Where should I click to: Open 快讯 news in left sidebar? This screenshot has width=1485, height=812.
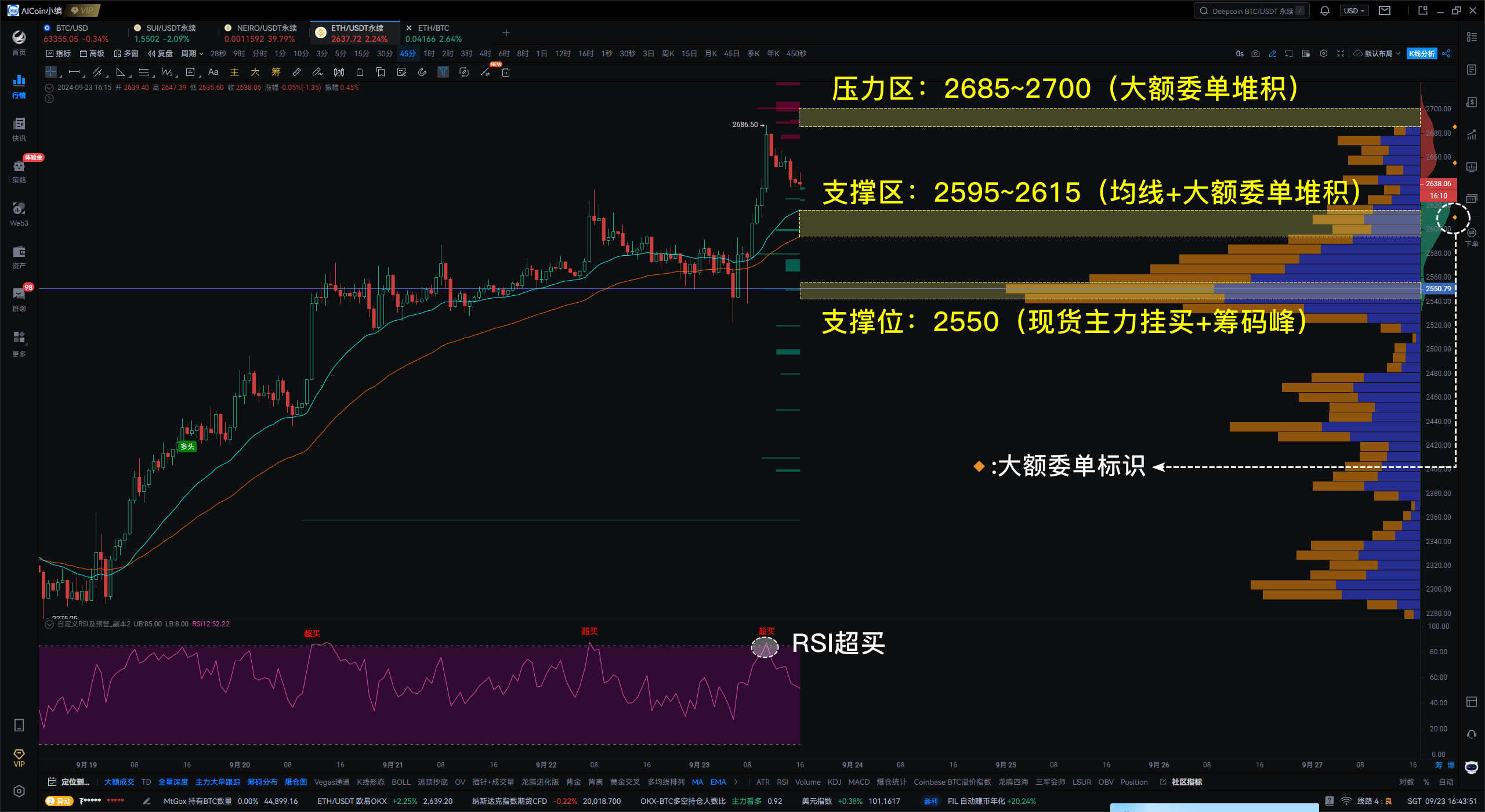pyautogui.click(x=19, y=129)
